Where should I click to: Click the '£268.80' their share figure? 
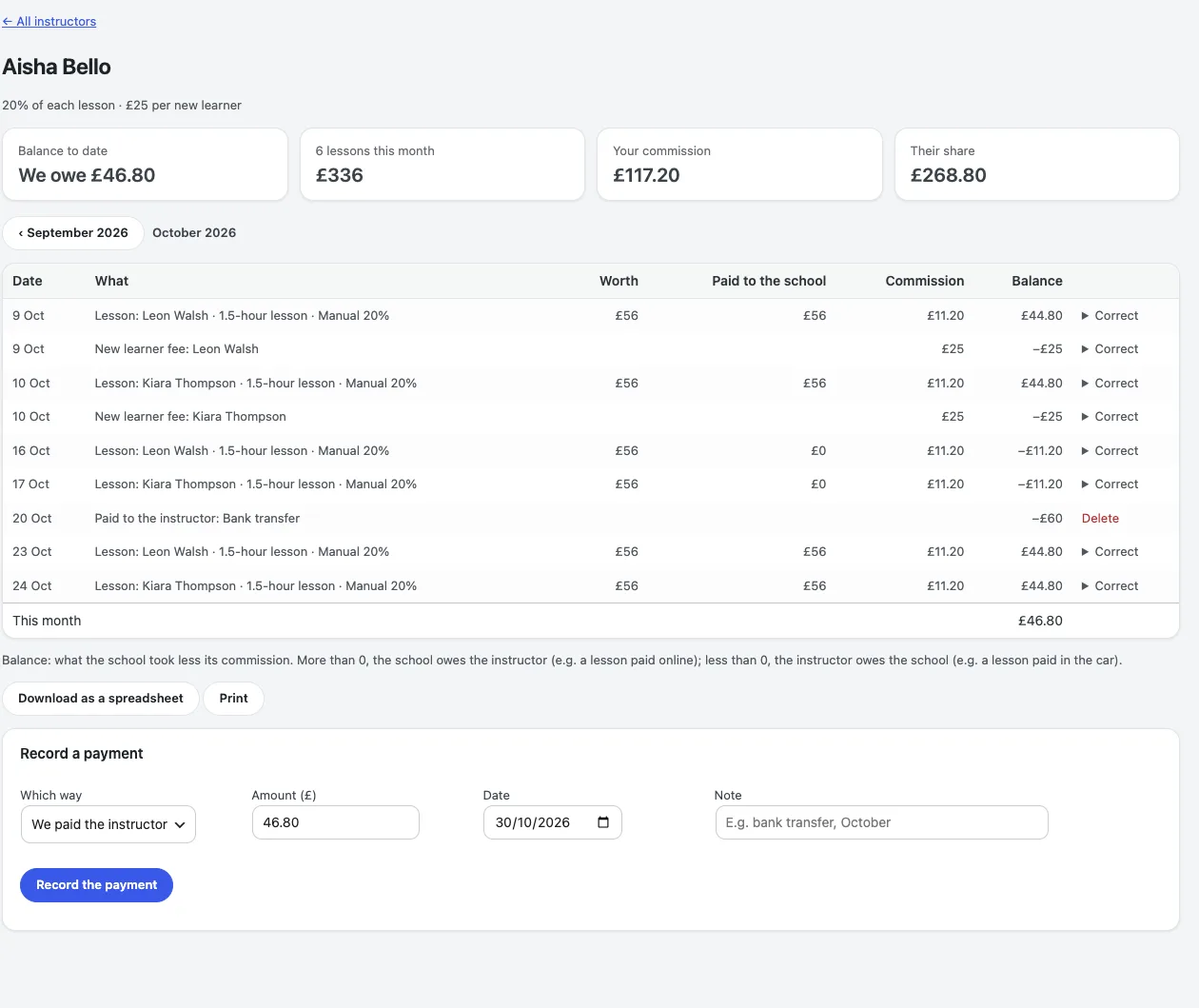point(948,176)
